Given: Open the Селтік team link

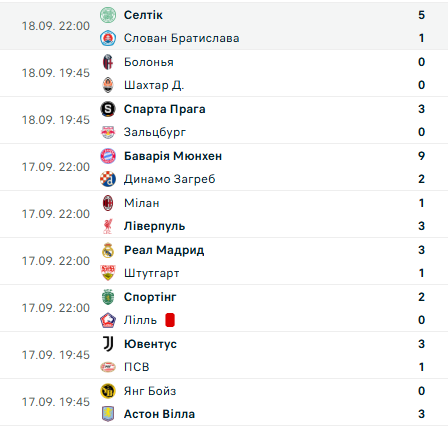Looking at the screenshot, I should [x=143, y=15].
